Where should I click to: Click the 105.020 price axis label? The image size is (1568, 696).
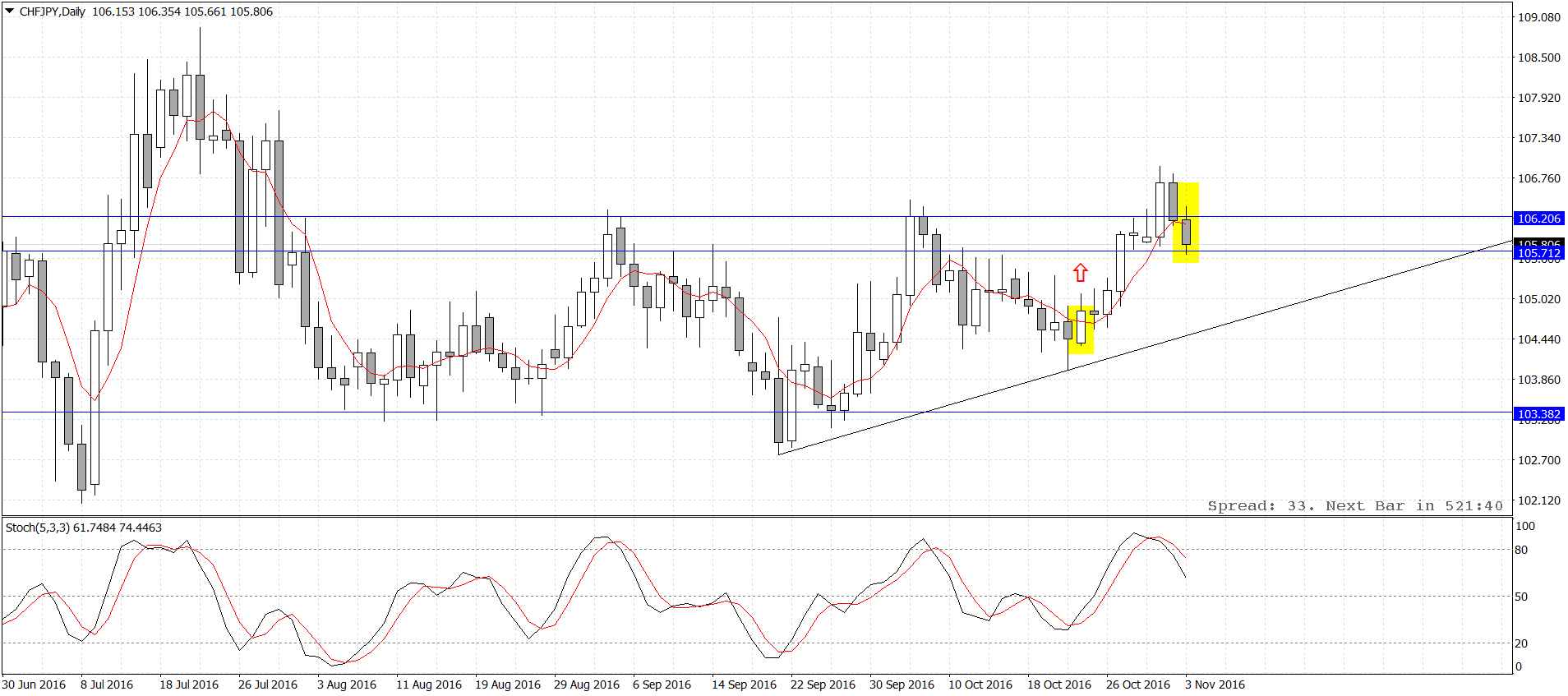point(1539,299)
